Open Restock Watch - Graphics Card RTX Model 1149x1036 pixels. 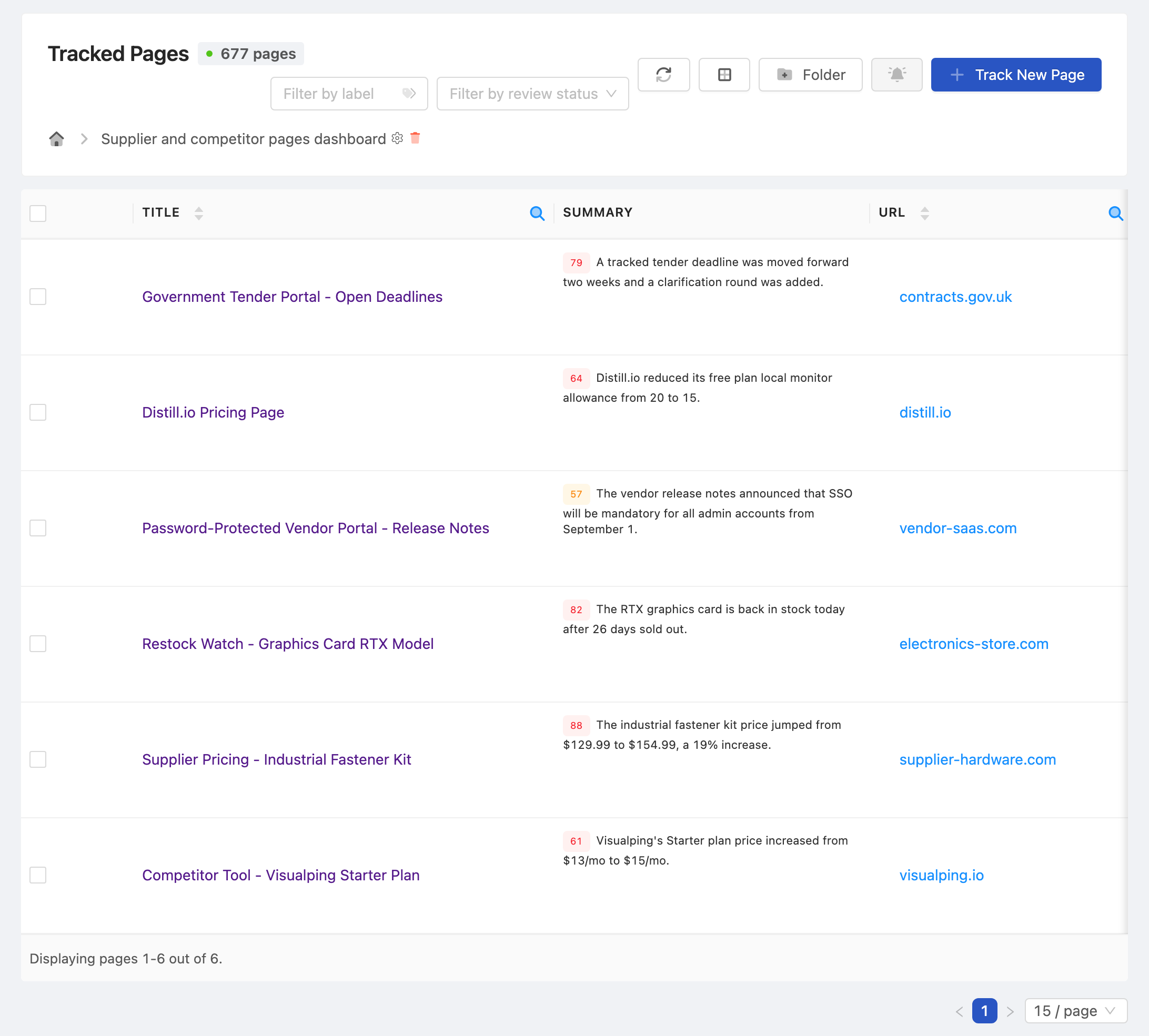(x=288, y=644)
